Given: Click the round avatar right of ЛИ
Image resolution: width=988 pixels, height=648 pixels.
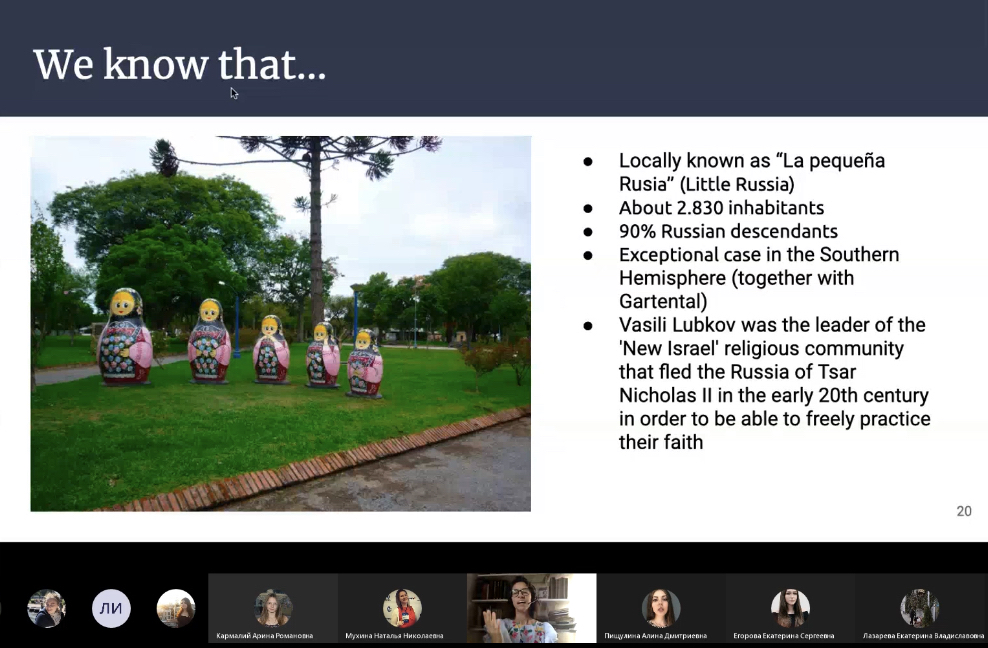Looking at the screenshot, I should (176, 608).
